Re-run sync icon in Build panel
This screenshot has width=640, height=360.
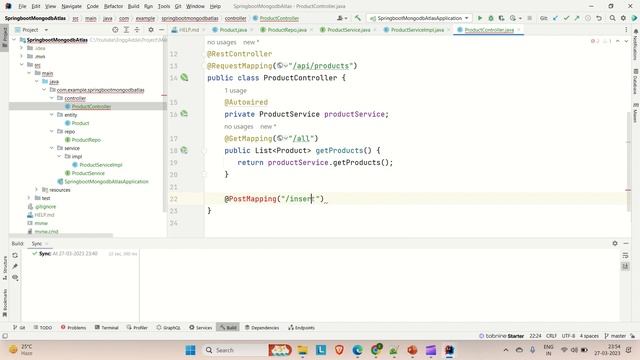coord(15,255)
